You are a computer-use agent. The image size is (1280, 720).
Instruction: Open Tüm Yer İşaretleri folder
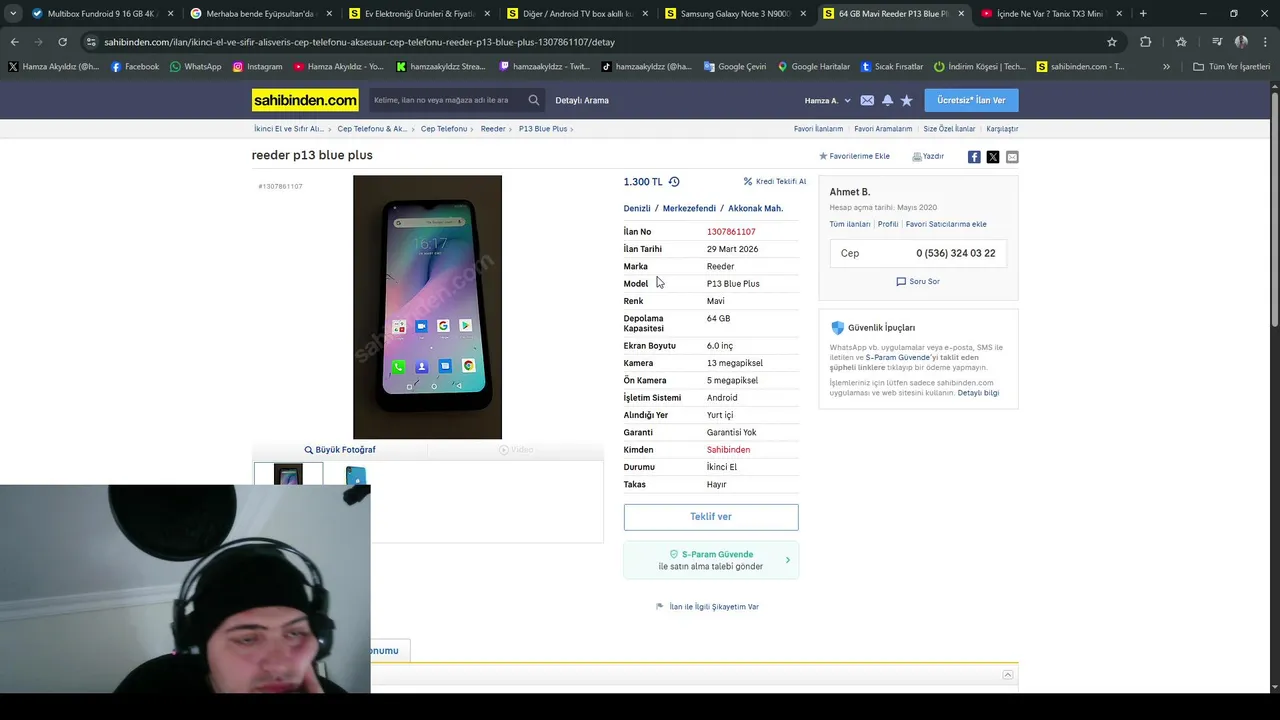tap(1231, 67)
